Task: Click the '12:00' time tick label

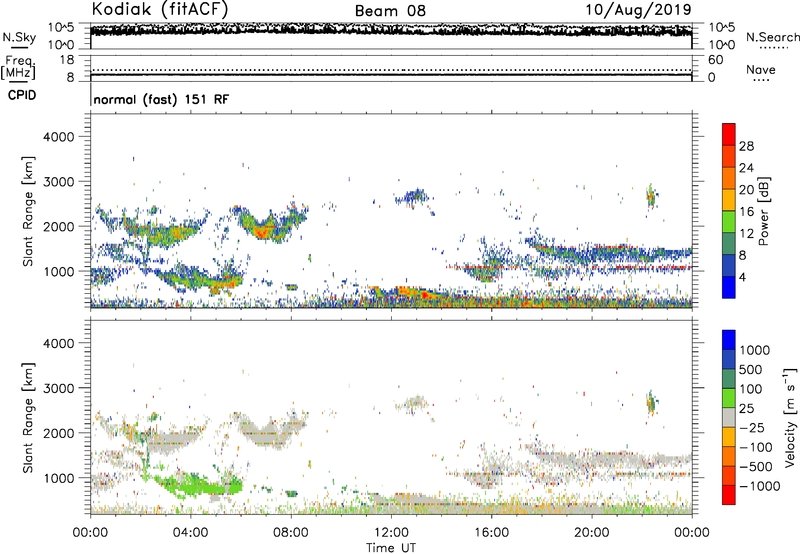Action: pyautogui.click(x=391, y=533)
